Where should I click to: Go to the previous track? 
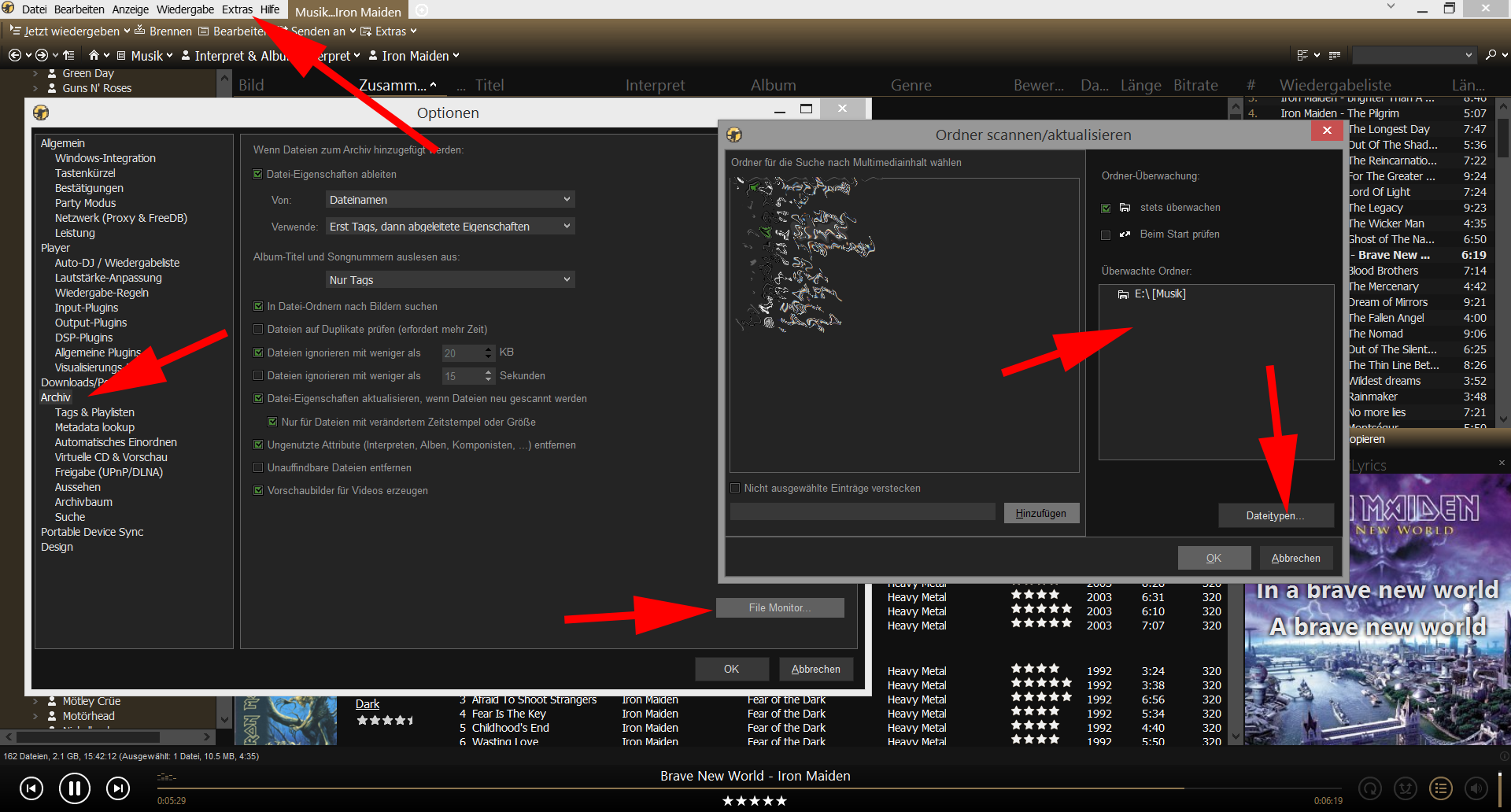tap(31, 788)
